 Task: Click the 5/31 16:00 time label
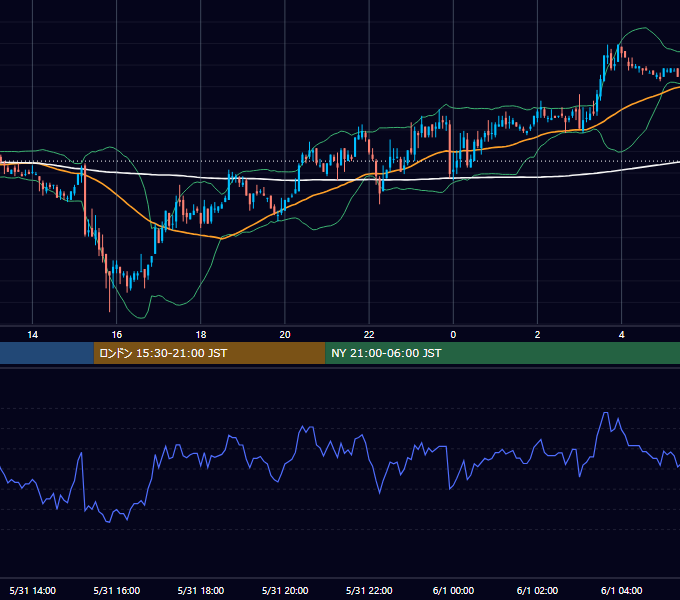(117, 590)
